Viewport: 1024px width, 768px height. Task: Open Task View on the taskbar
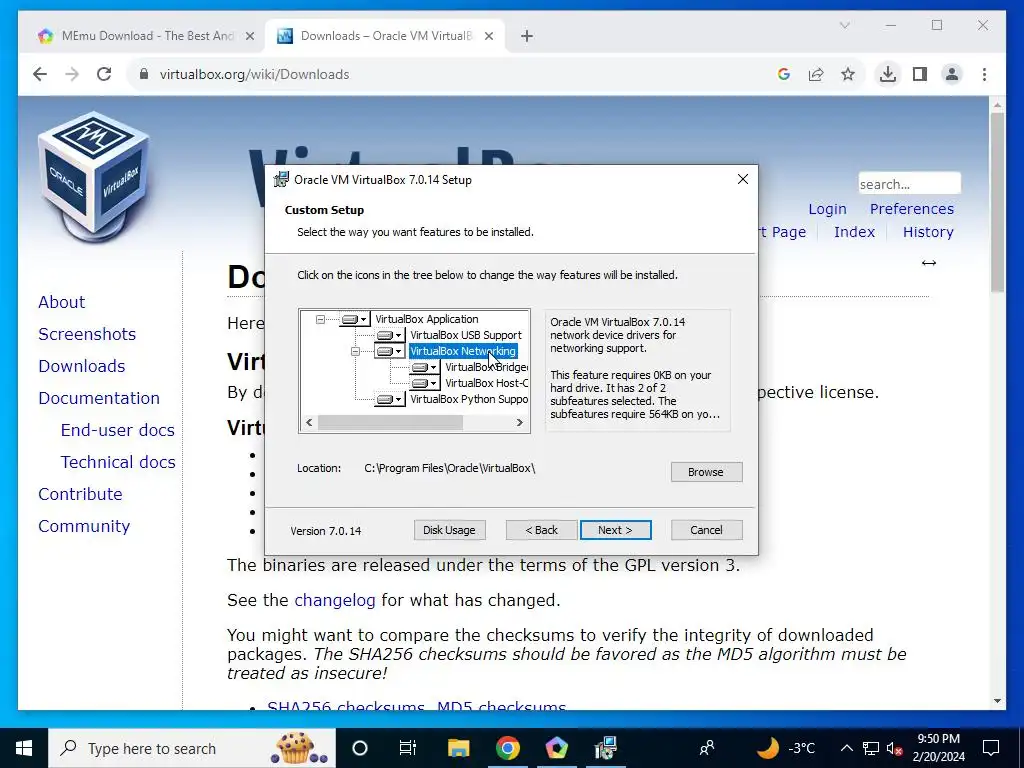tap(408, 748)
